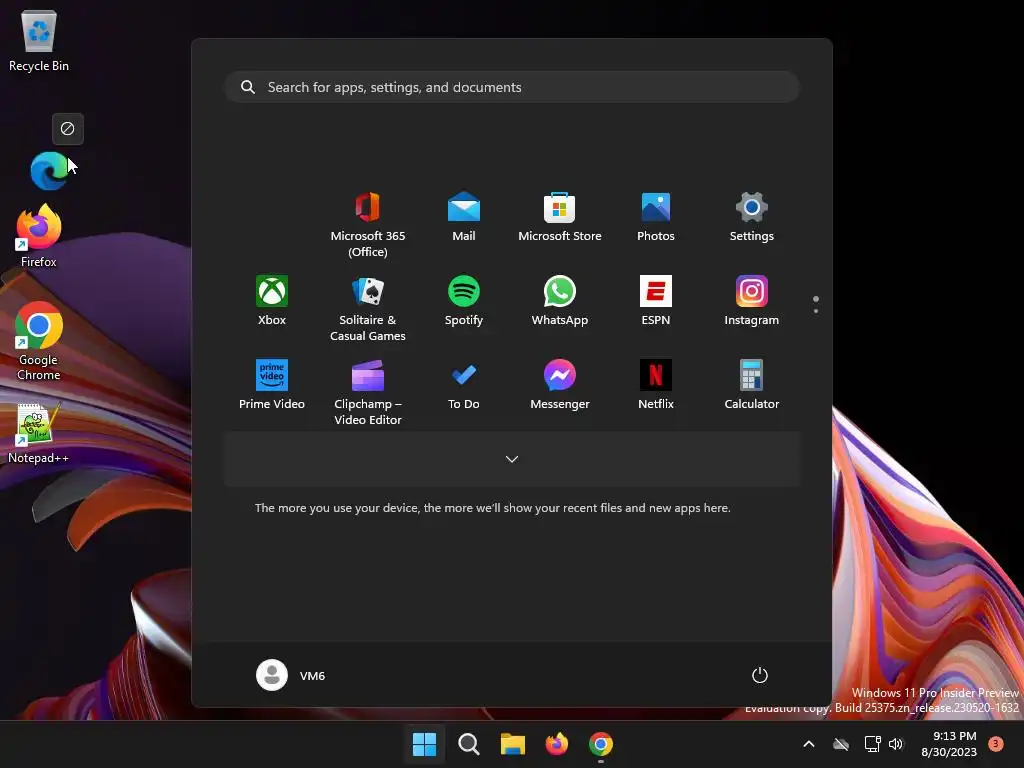Viewport: 1024px width, 768px height.
Task: Expand the recommended section chevron
Action: tap(512, 459)
